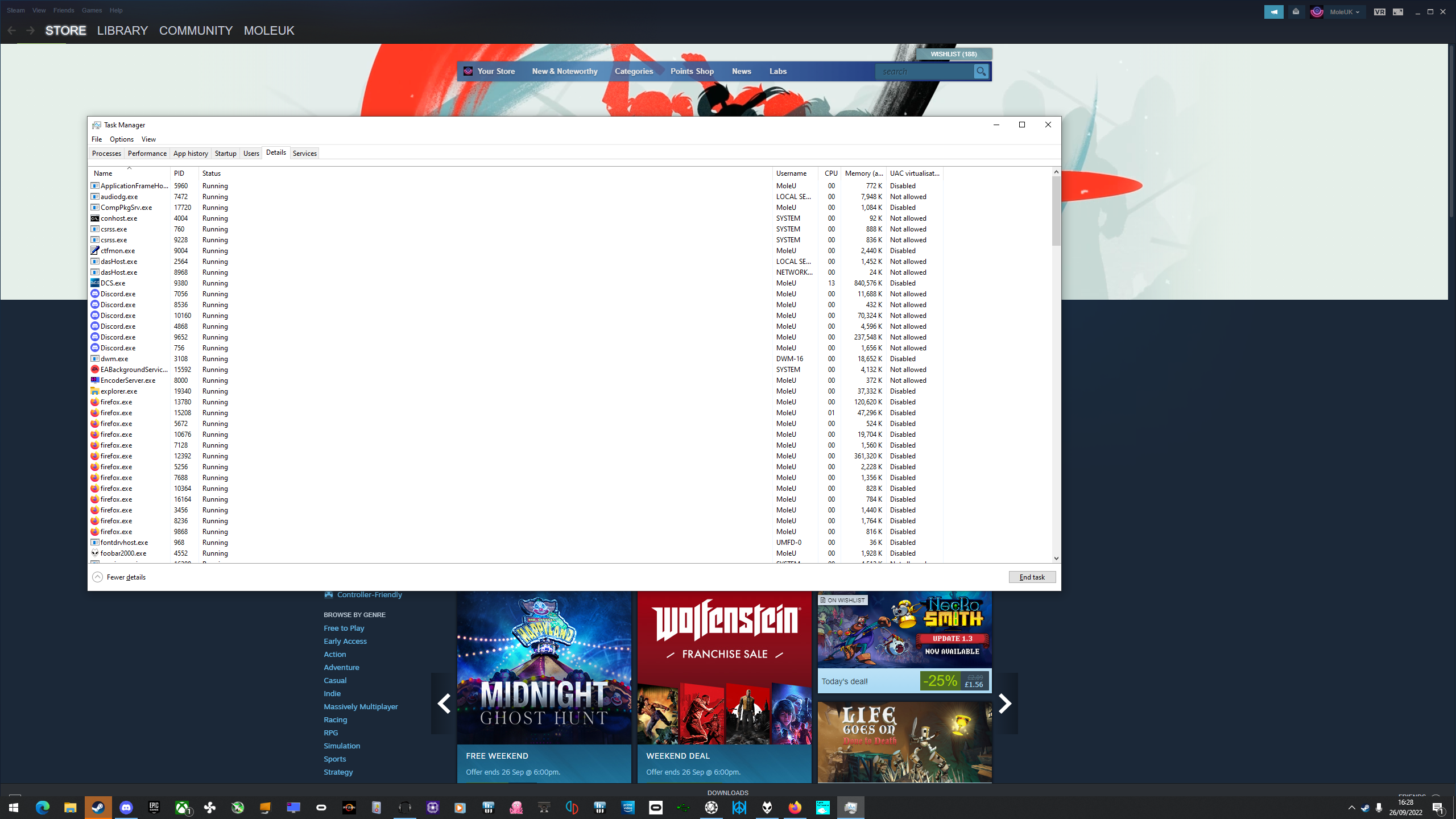Open Points Shop in Steam store

point(692,71)
